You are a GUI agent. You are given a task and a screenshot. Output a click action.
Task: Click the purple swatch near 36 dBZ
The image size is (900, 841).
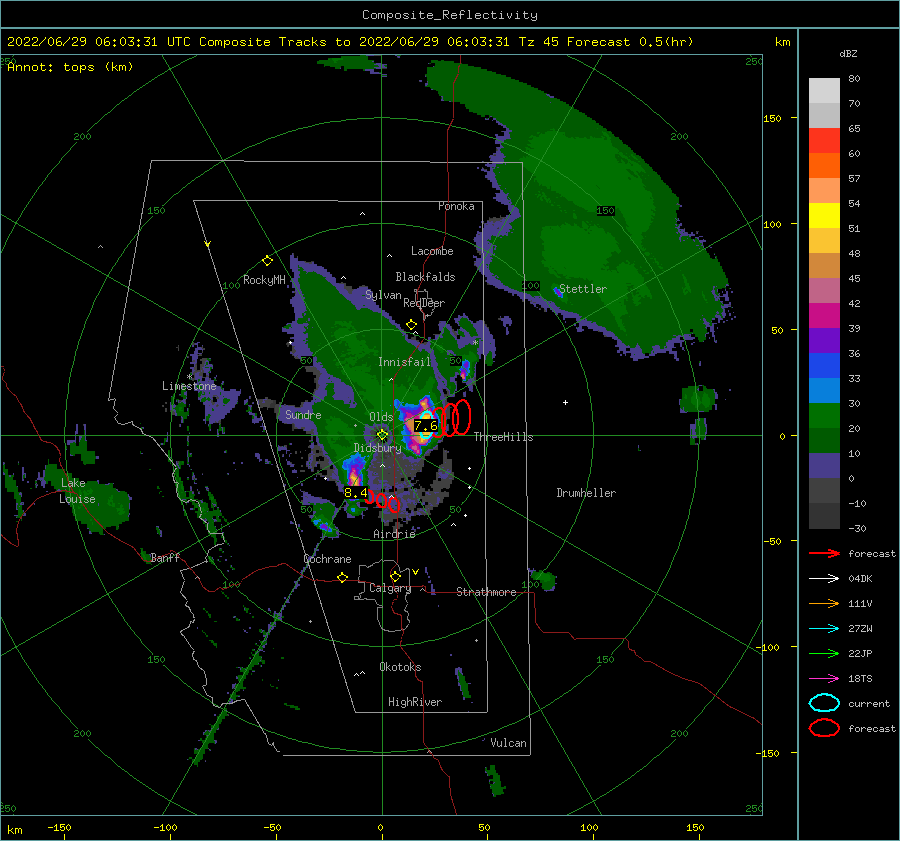[824, 340]
